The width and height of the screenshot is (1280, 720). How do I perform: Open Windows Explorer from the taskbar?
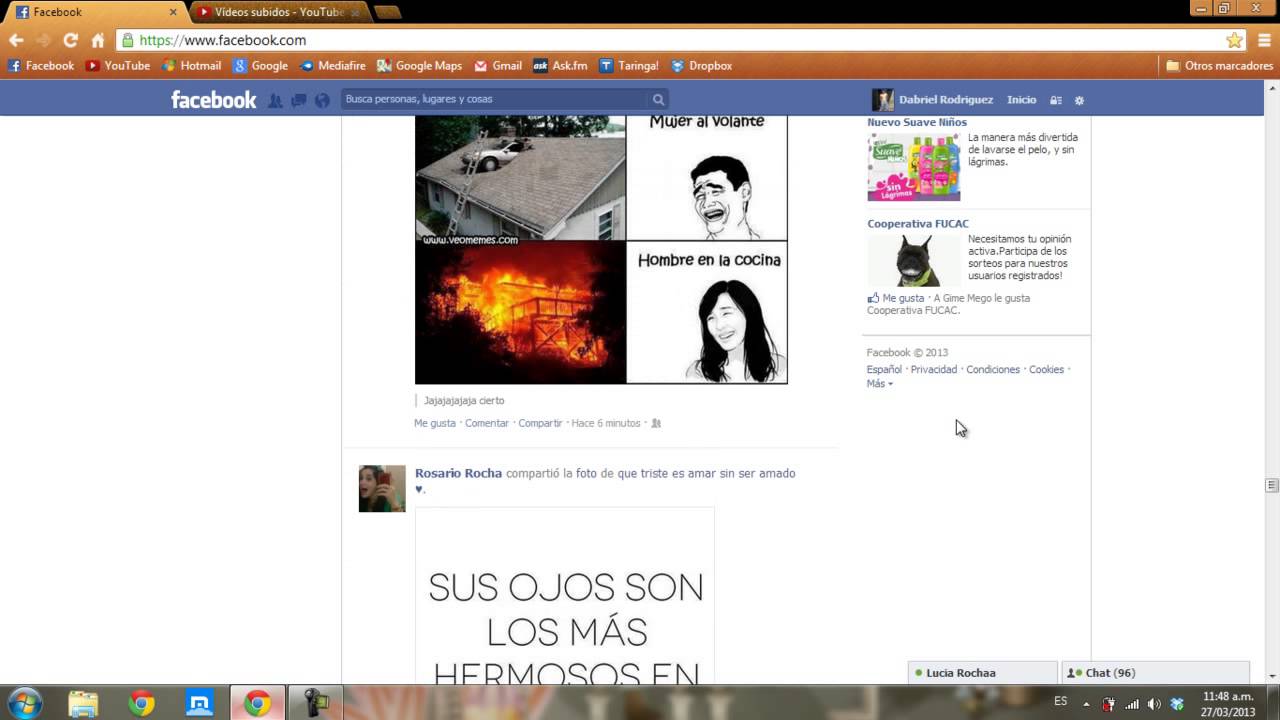(83, 703)
